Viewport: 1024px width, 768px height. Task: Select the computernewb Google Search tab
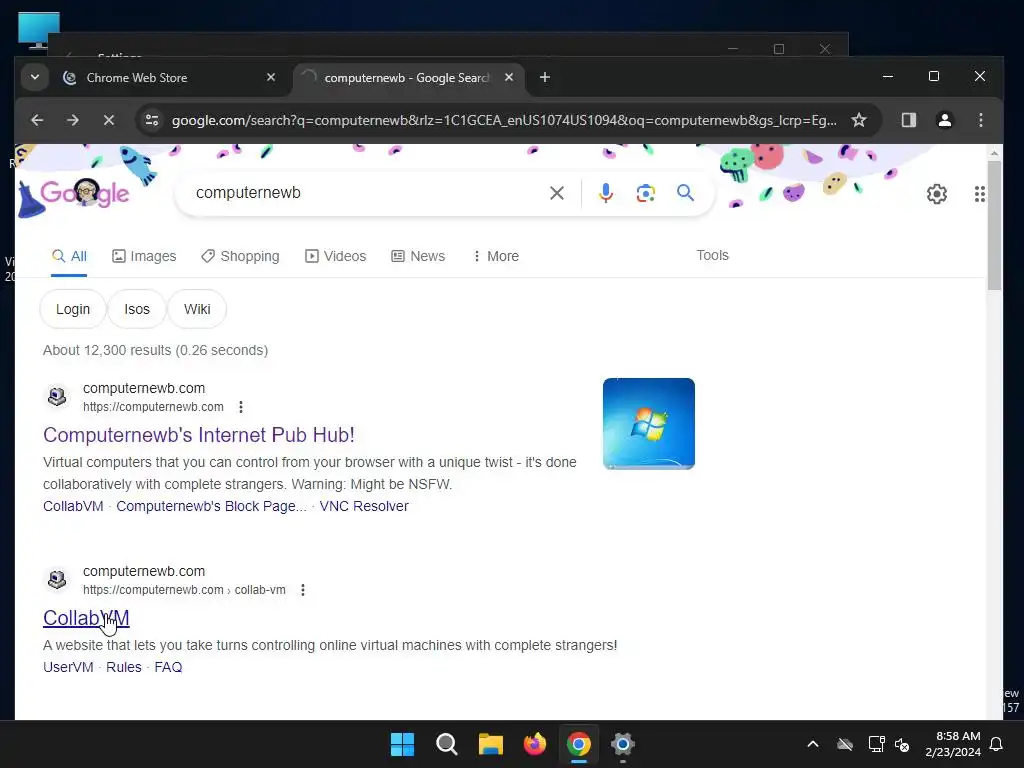pos(406,78)
